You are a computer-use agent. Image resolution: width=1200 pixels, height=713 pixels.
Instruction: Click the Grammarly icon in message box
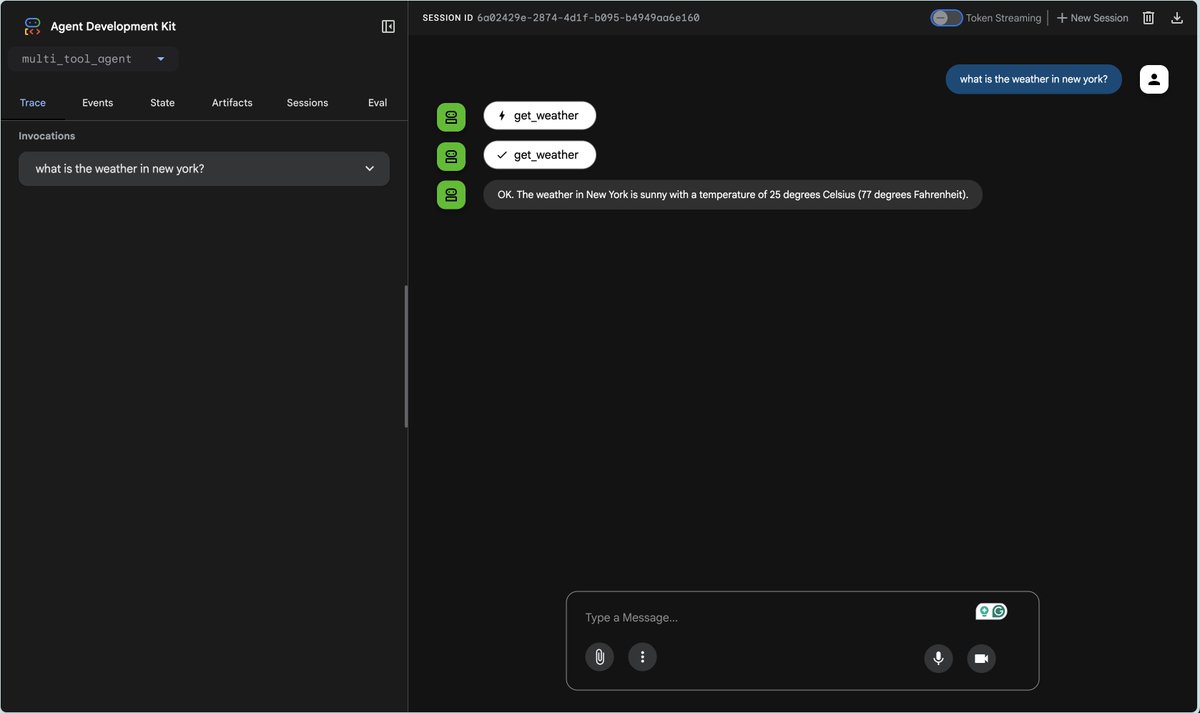click(x=999, y=611)
